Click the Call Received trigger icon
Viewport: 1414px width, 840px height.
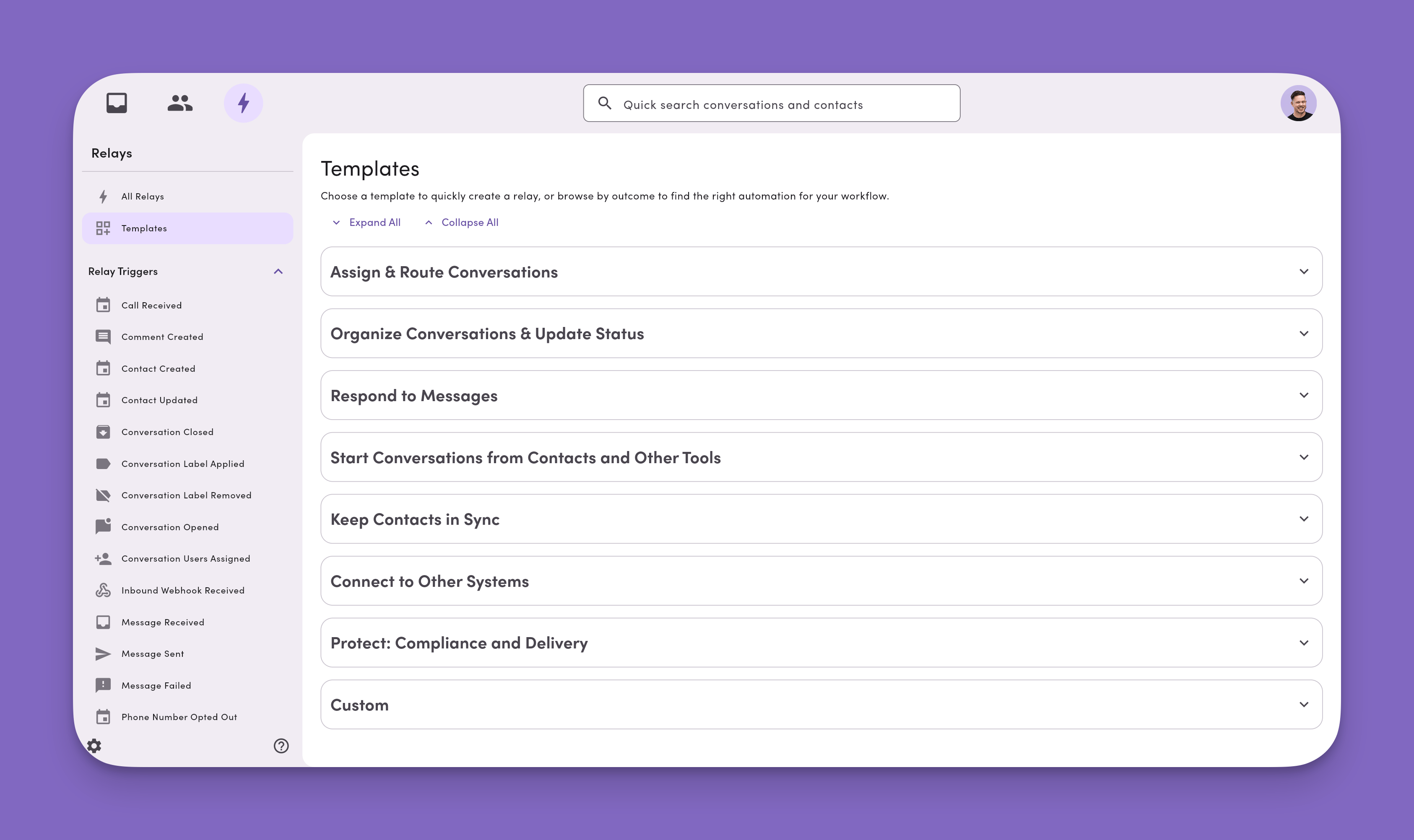103,305
